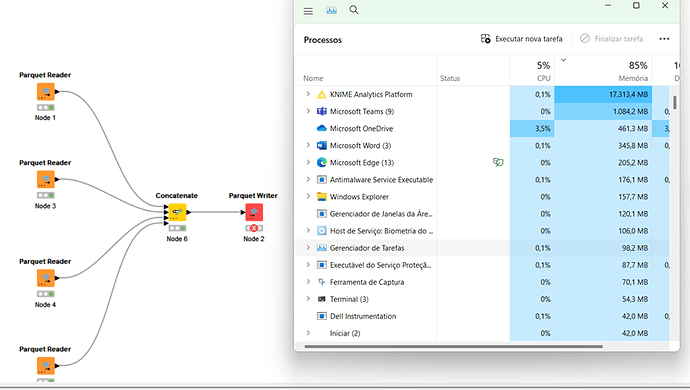The image size is (690, 390).
Task: Click the Parquet Writer node label
Action: tap(253, 195)
